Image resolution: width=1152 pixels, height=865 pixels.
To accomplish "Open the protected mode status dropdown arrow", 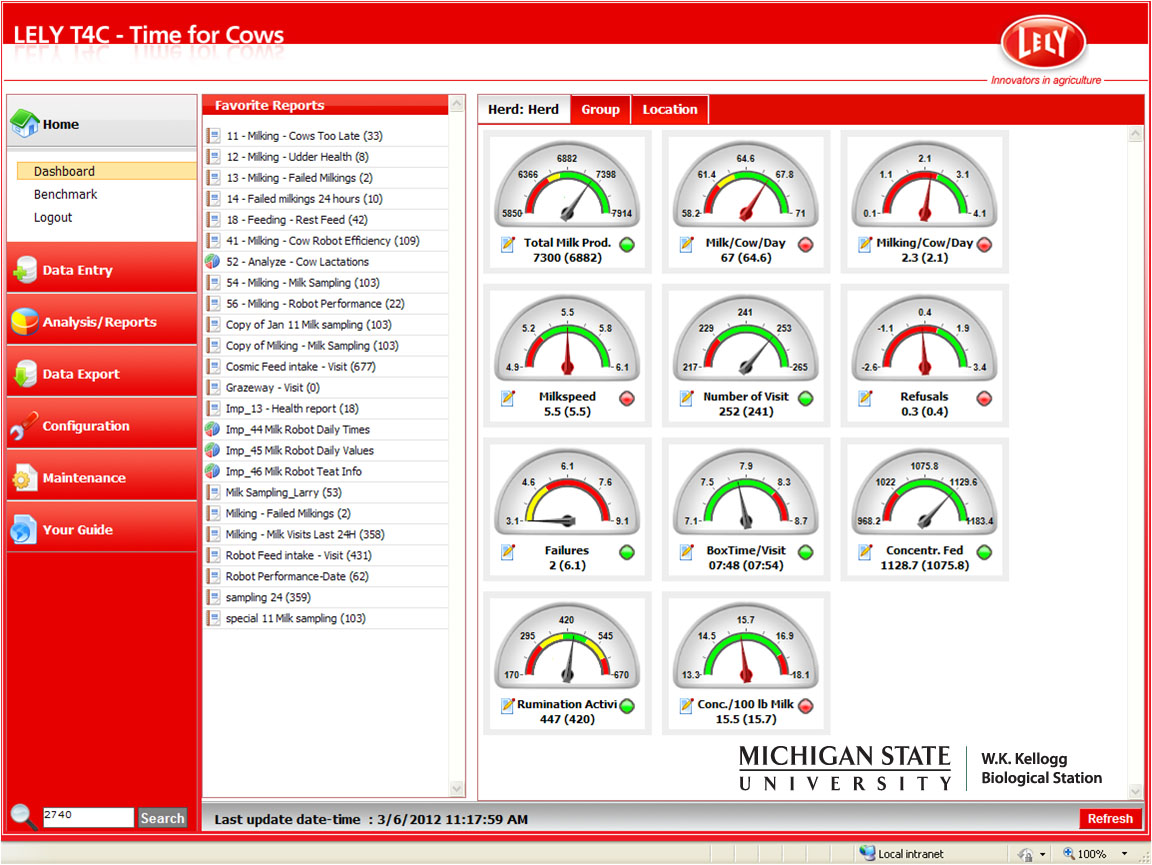I will point(1042,854).
